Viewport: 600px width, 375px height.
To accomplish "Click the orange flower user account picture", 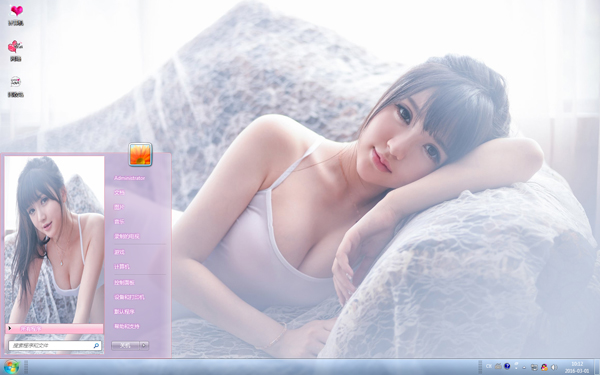I will (x=140, y=155).
